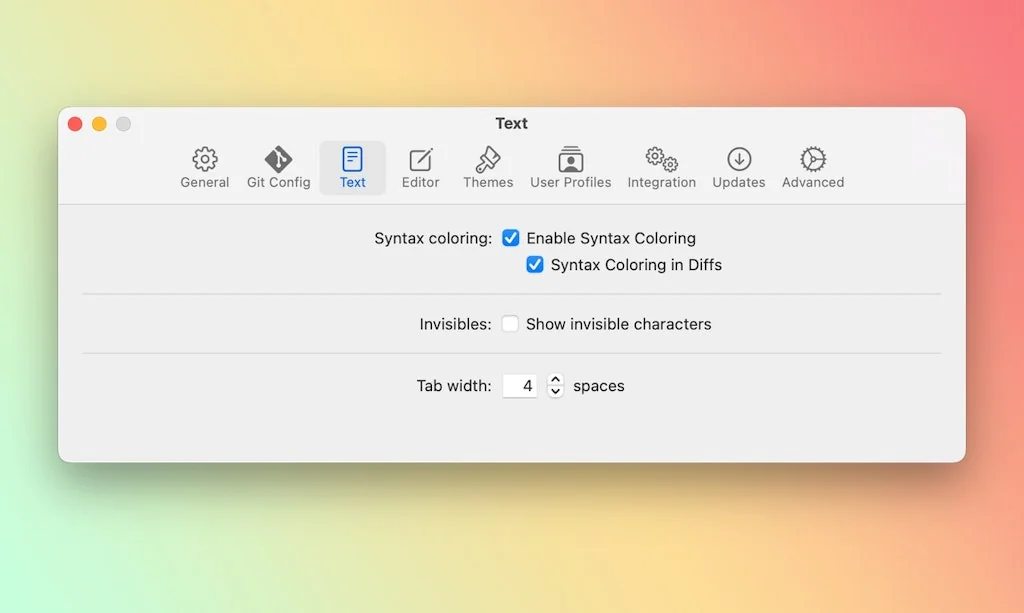Uncheck Syntax Coloring in Diffs
Viewport: 1024px width, 613px height.
[535, 264]
